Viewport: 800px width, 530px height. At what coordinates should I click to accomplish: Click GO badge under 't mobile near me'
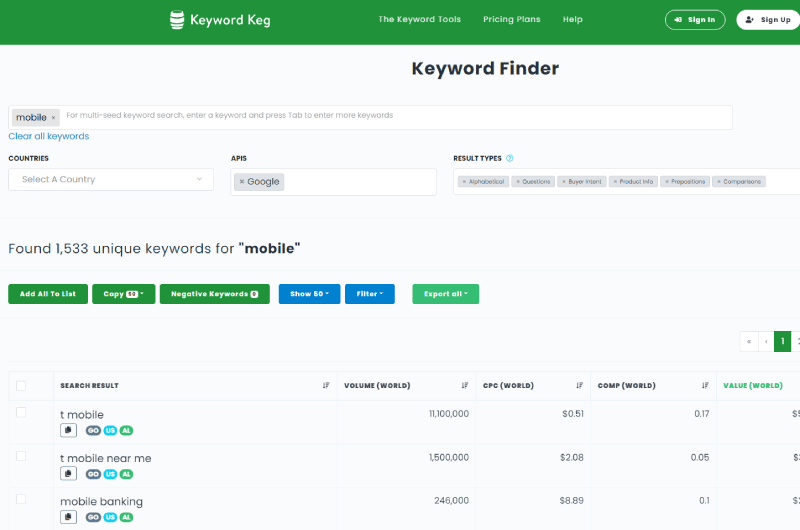point(93,474)
